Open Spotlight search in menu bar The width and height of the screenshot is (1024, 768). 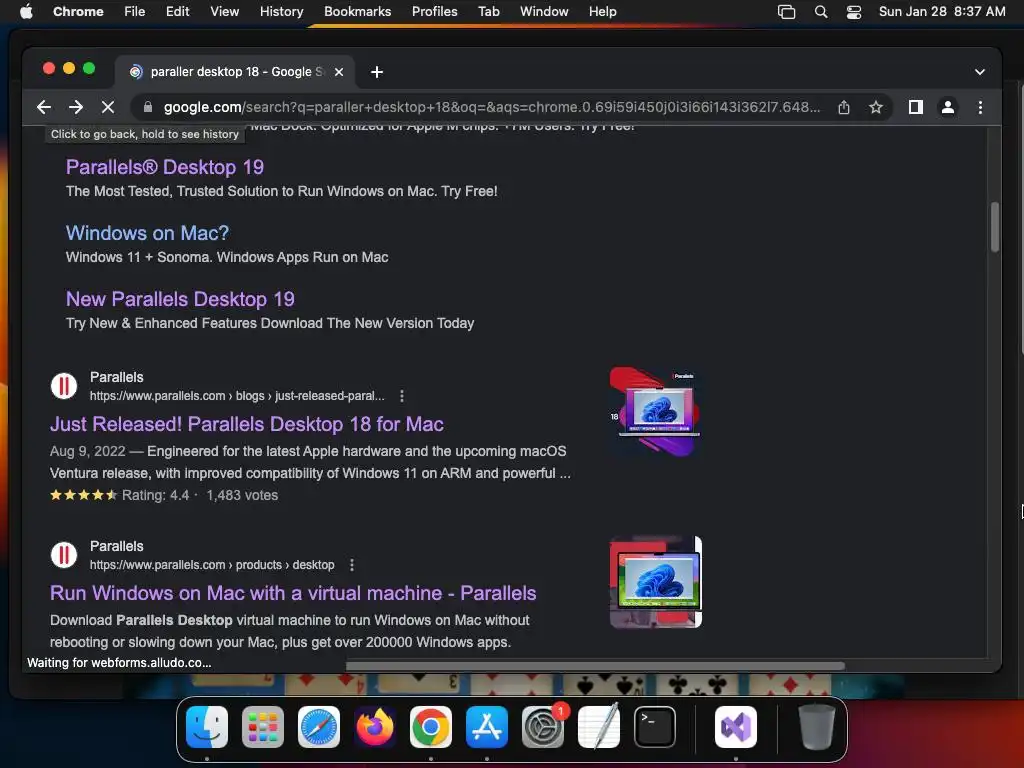tap(821, 12)
